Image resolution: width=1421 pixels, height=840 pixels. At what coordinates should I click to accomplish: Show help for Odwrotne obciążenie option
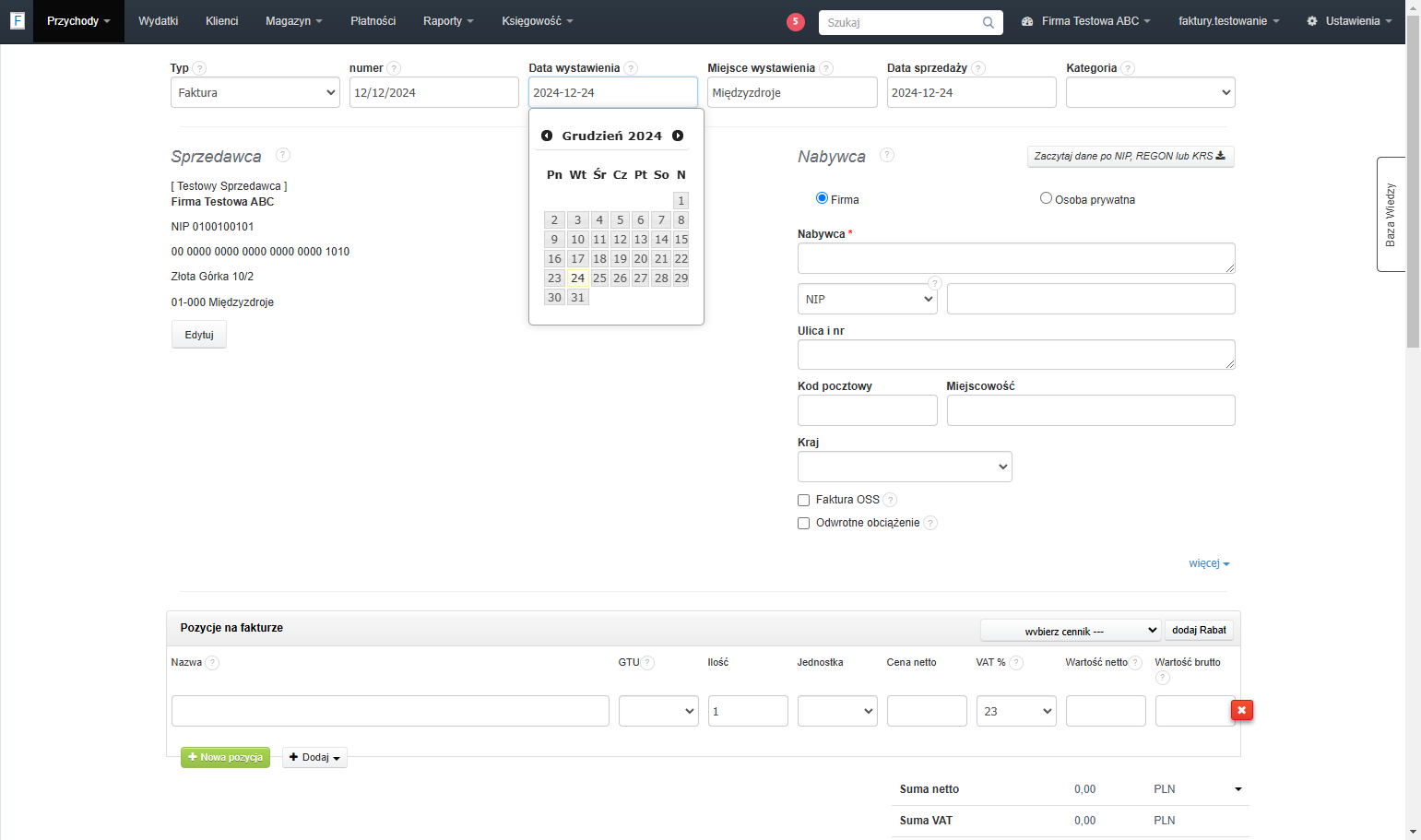click(930, 523)
